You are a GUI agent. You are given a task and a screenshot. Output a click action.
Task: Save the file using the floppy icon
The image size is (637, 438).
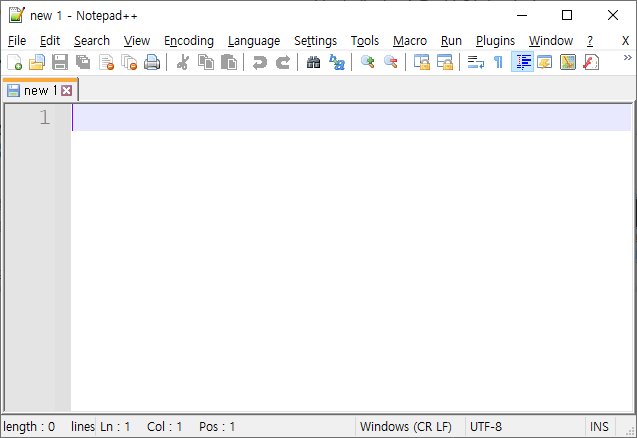[60, 62]
